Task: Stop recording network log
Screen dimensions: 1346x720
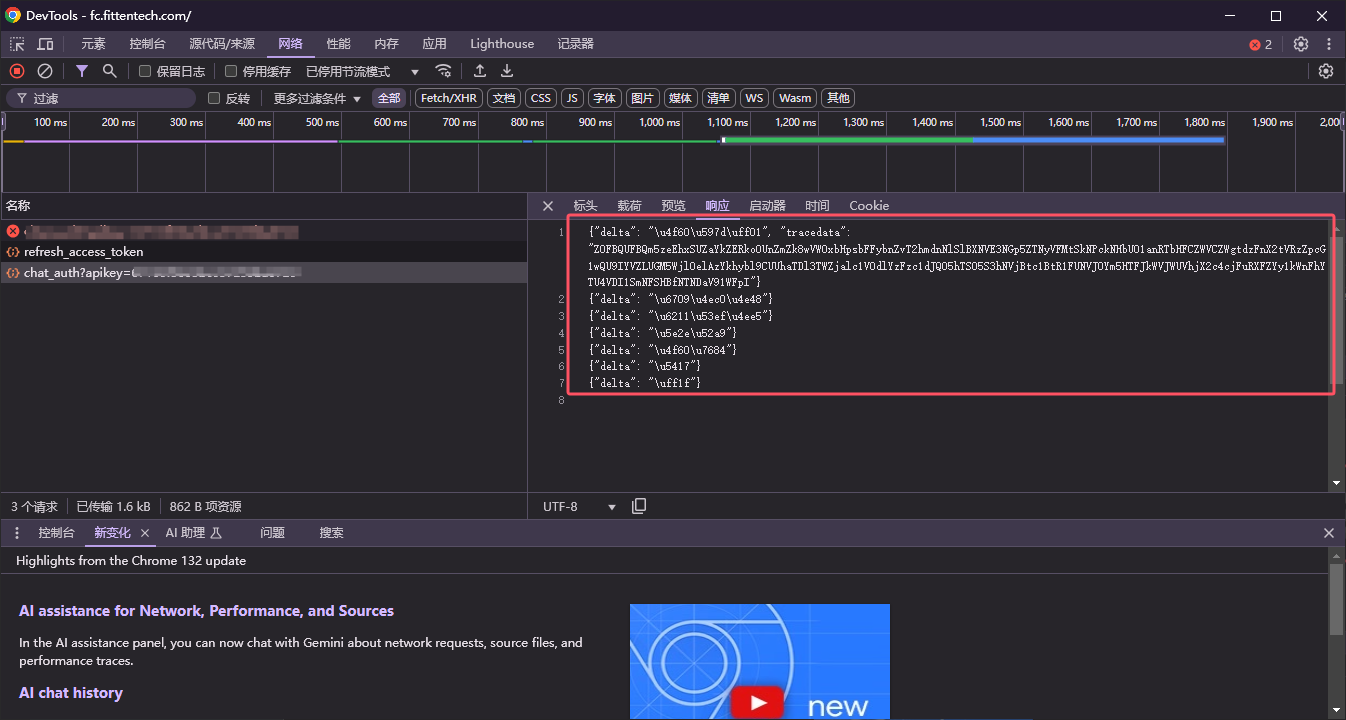Action: click(x=17, y=71)
